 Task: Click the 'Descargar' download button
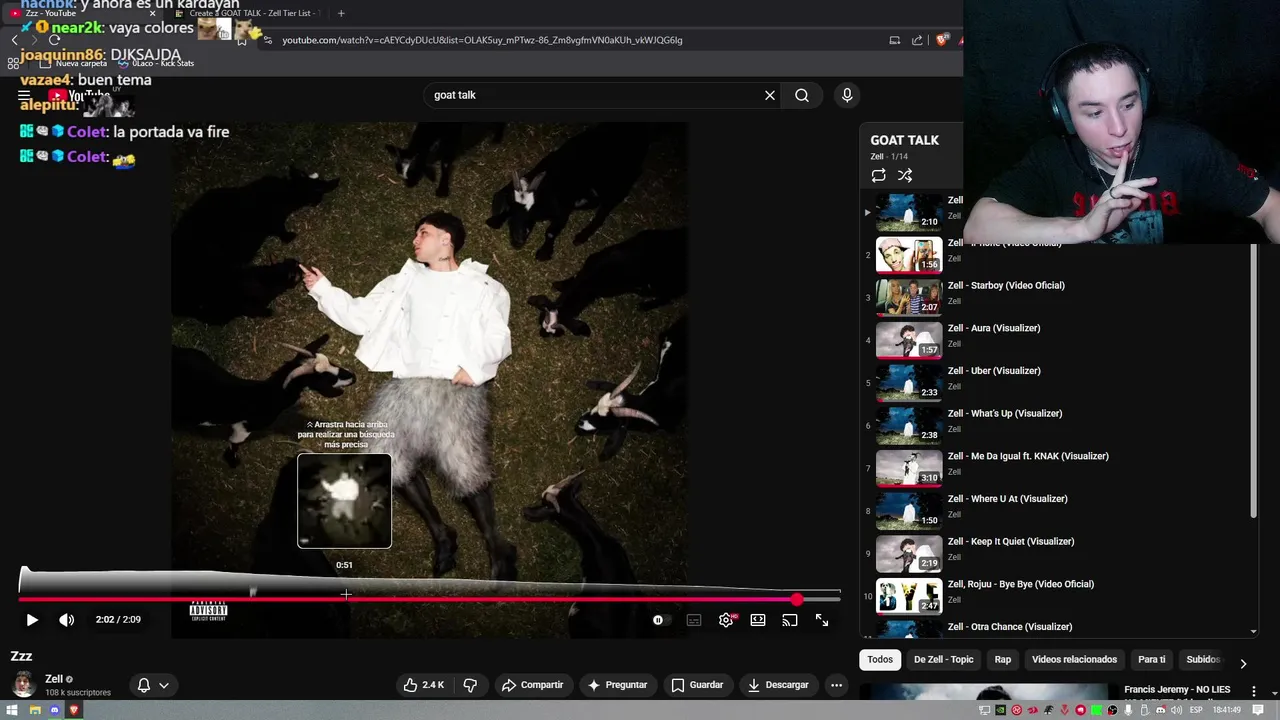(778, 685)
